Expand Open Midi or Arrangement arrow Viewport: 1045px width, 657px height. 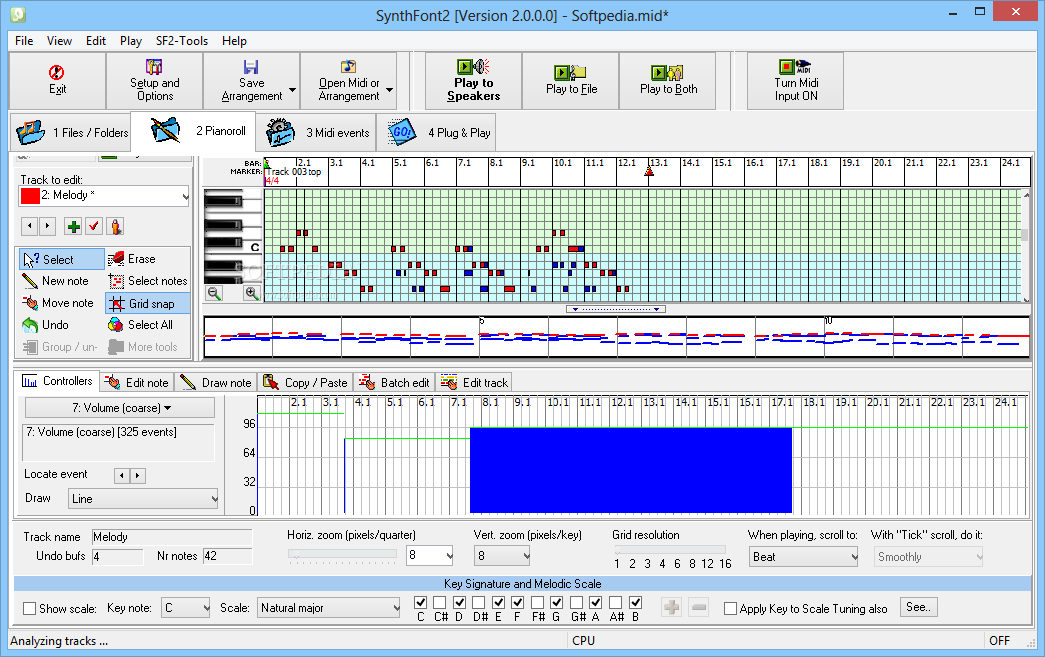tap(390, 90)
